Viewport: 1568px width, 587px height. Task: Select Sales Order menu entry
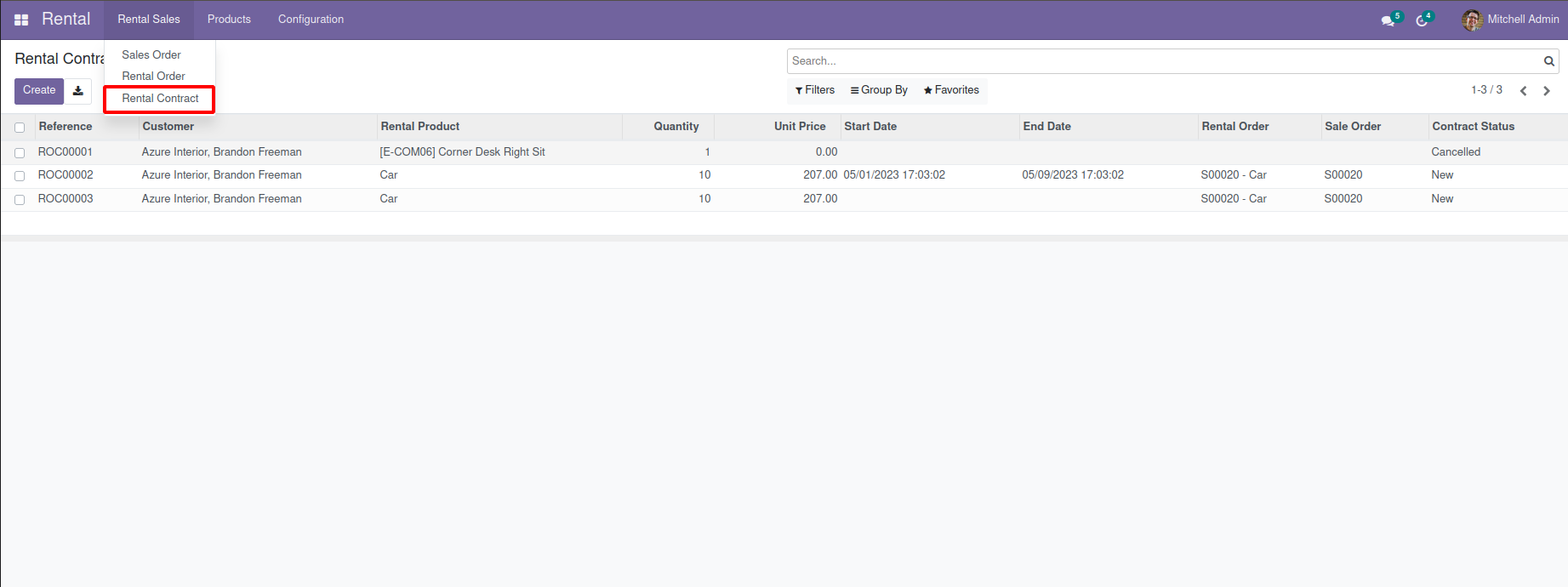tap(151, 54)
